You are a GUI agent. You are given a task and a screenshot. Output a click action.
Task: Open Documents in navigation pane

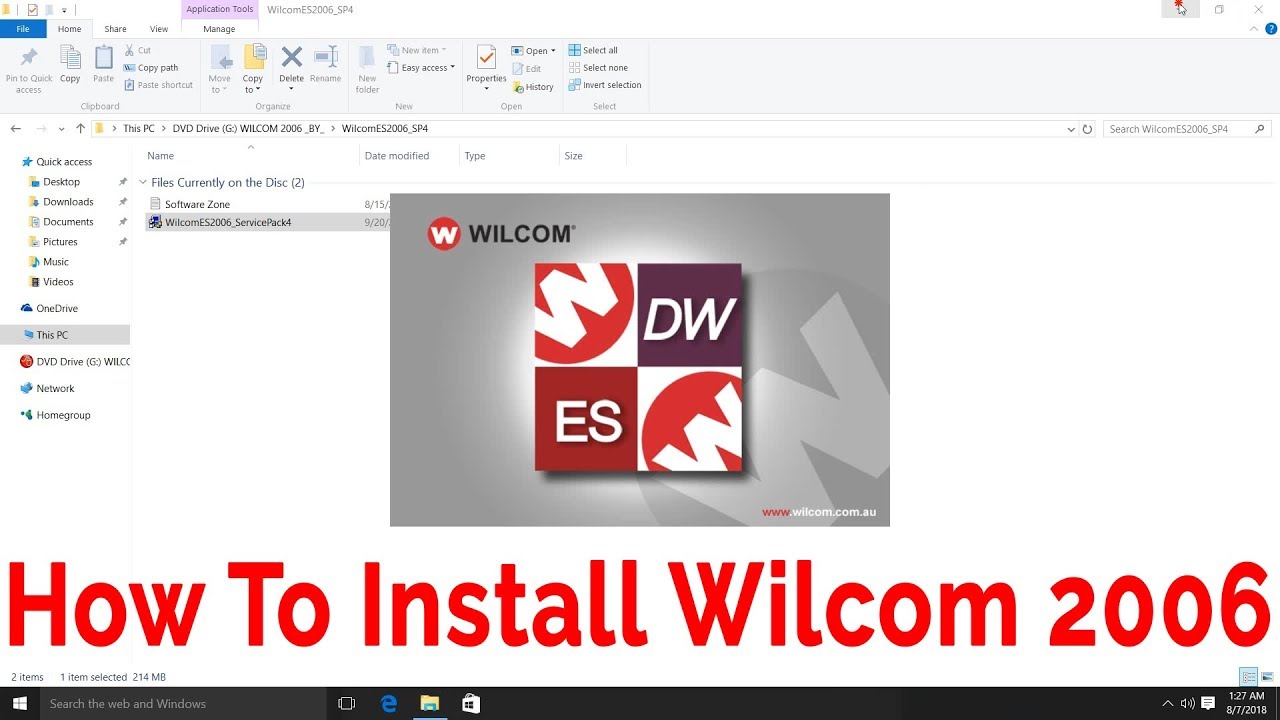[x=68, y=222]
